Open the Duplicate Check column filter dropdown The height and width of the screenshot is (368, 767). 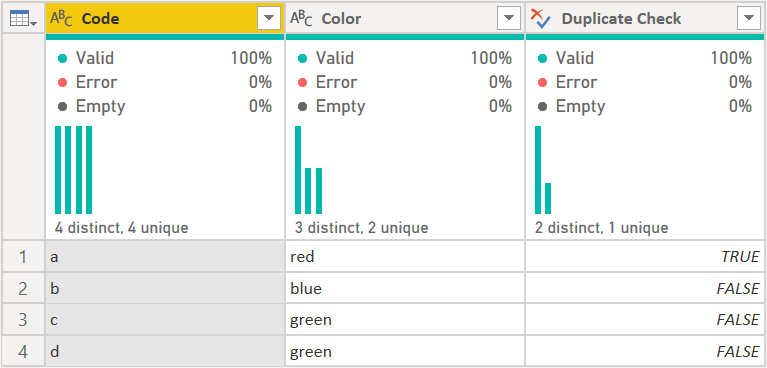pyautogui.click(x=748, y=18)
